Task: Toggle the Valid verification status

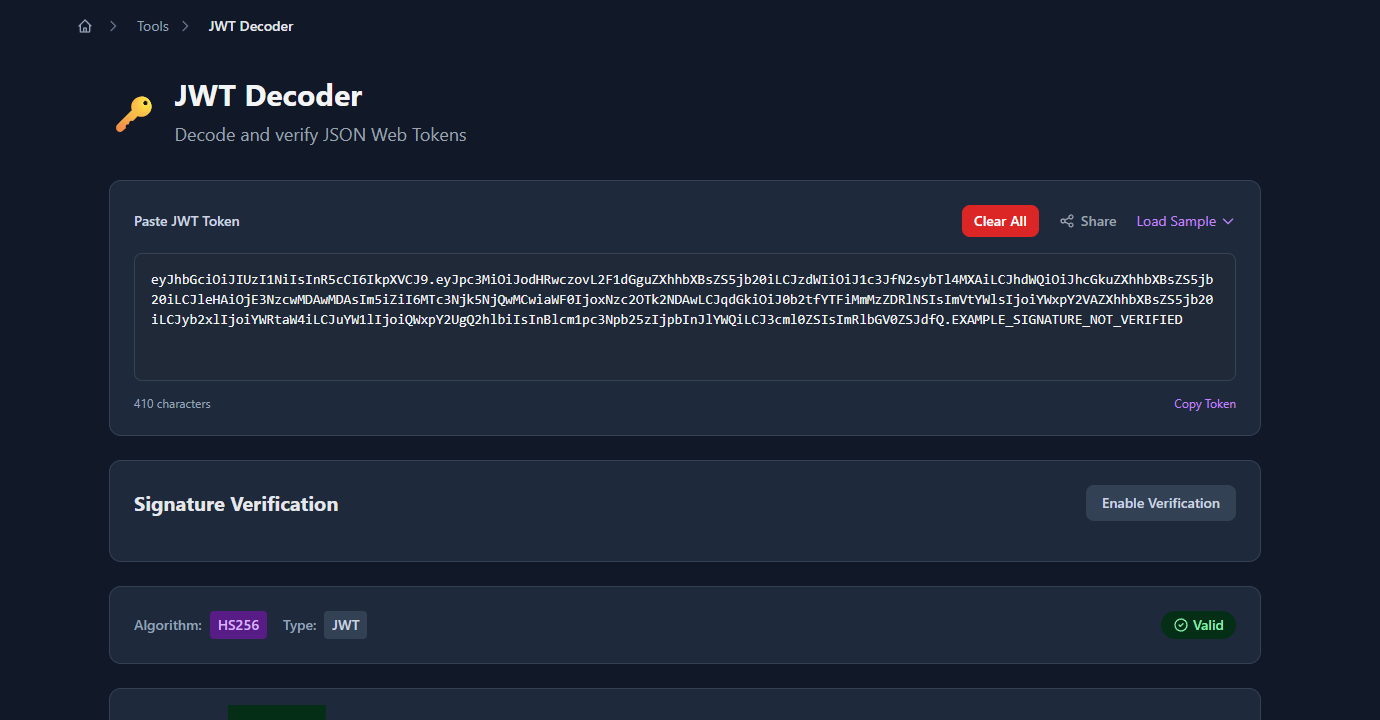Action: click(x=1198, y=624)
